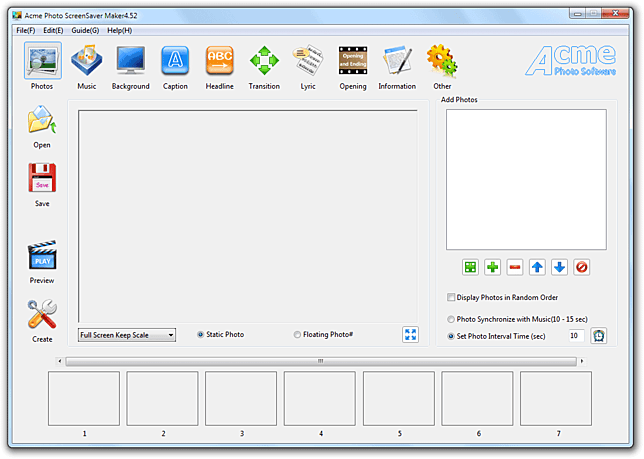The image size is (644, 459).
Task: Click the Acme Photo Software logo
Action: [x=570, y=61]
